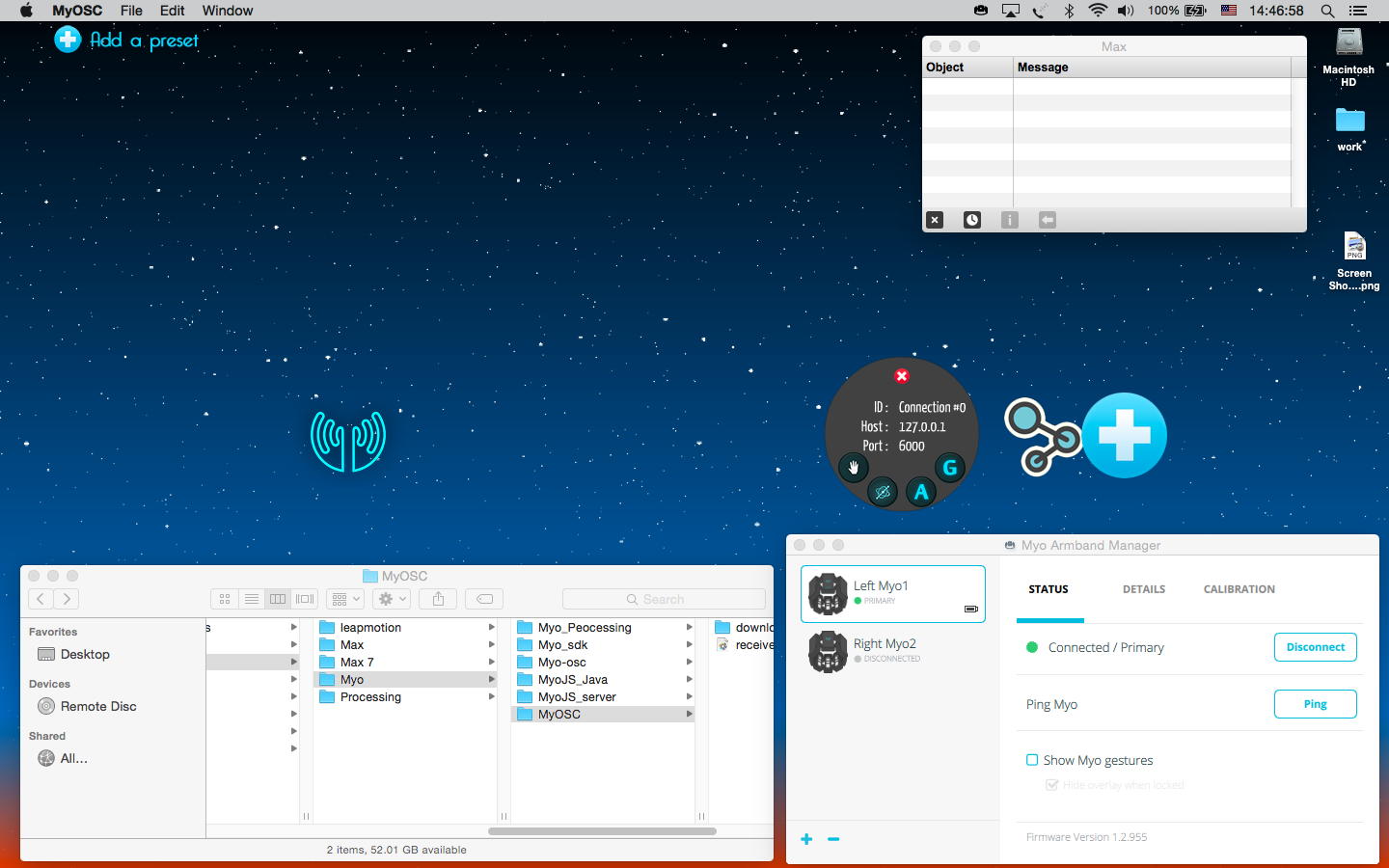Expand the Myo_Peocessing folder arrow
Screen dimensions: 1389x868
[x=689, y=628]
